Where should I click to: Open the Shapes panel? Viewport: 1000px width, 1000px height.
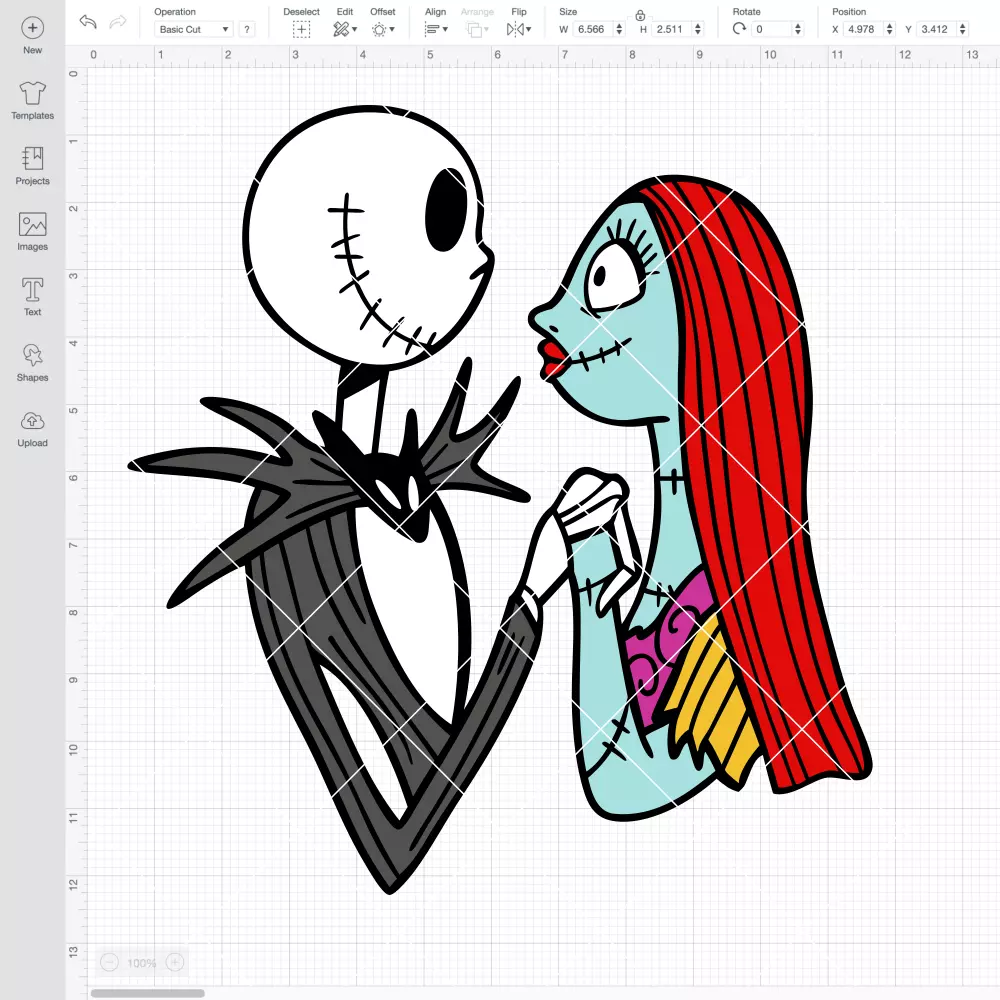[33, 362]
